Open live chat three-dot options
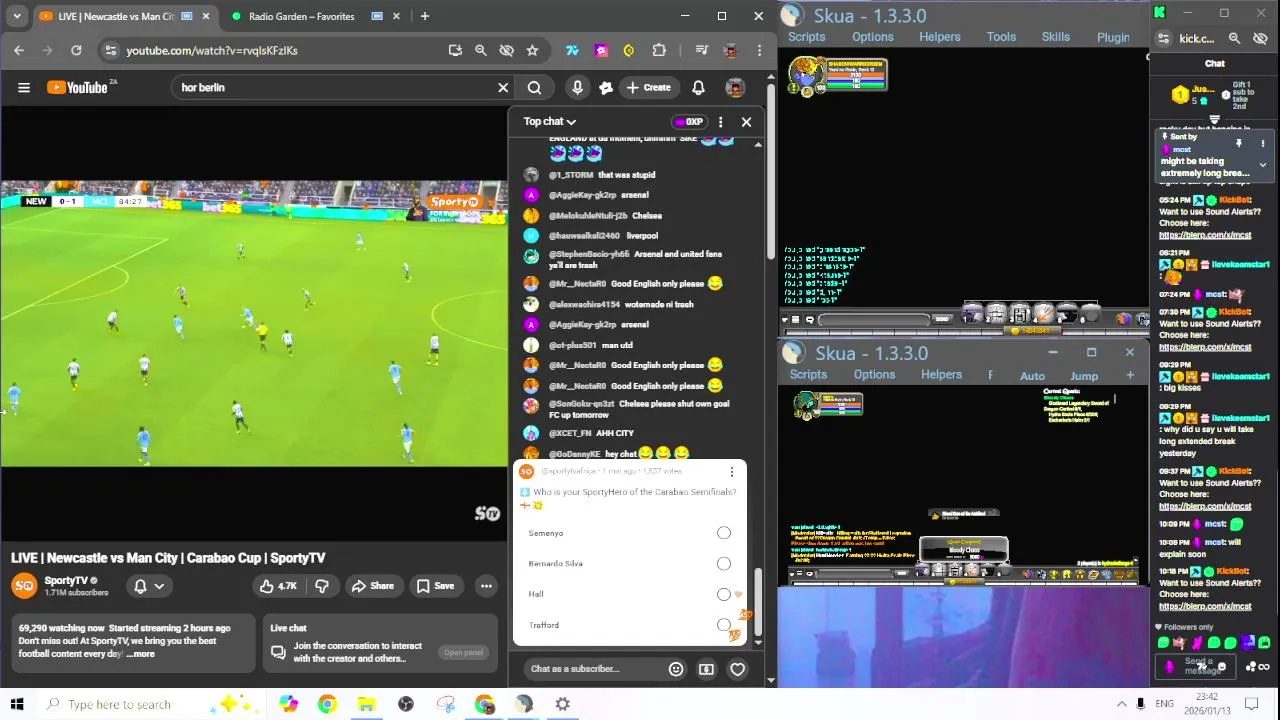 tap(720, 122)
